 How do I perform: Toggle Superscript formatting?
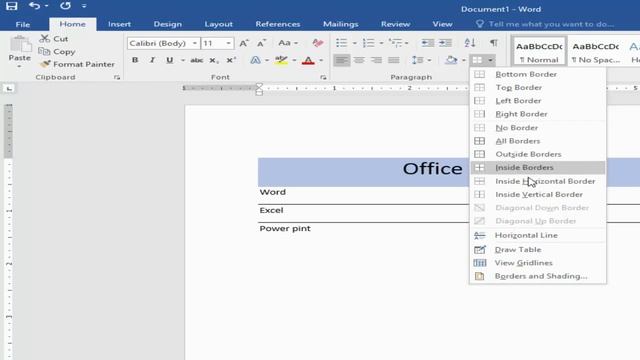[231, 60]
